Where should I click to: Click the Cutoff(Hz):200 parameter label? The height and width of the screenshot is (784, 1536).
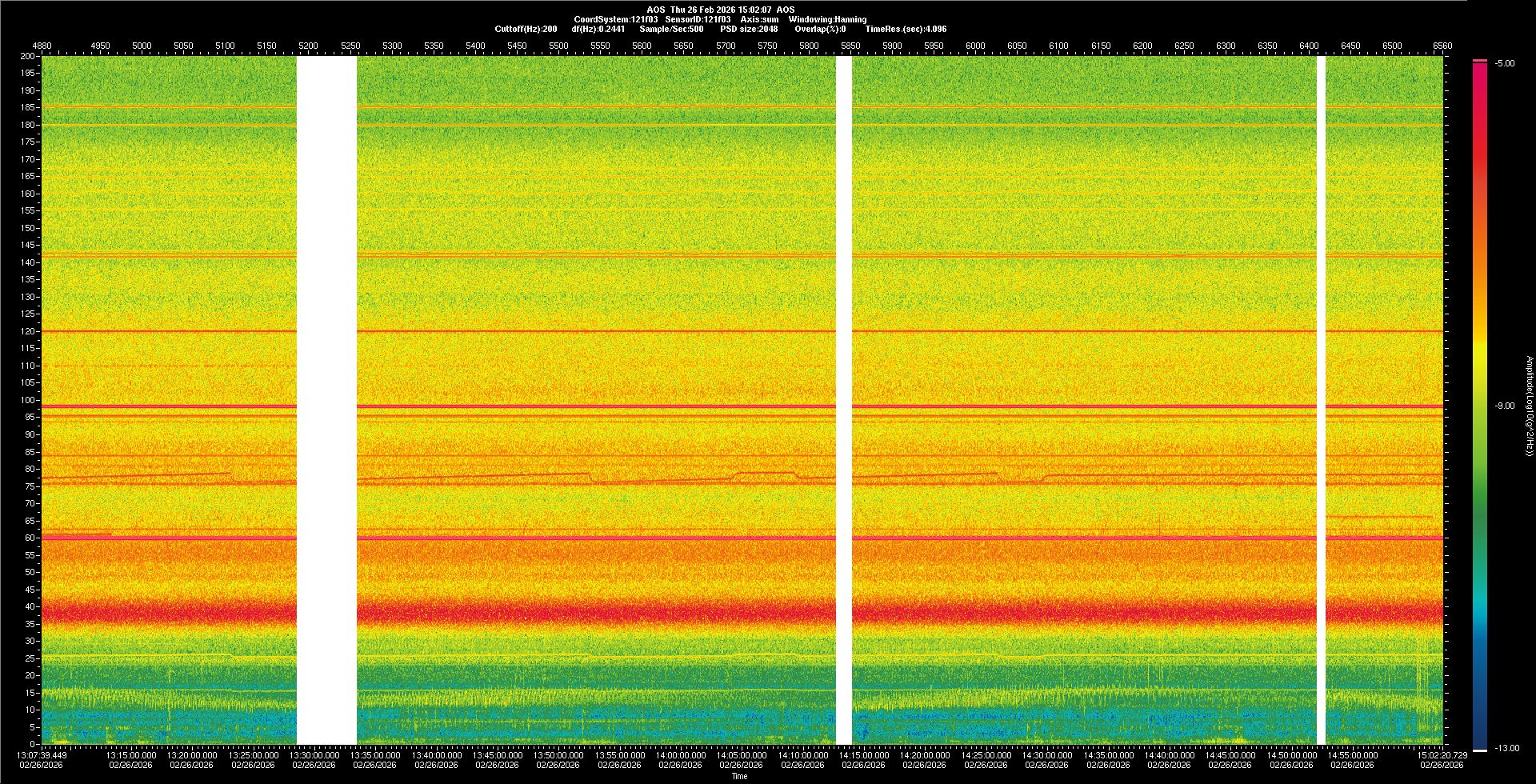526,29
